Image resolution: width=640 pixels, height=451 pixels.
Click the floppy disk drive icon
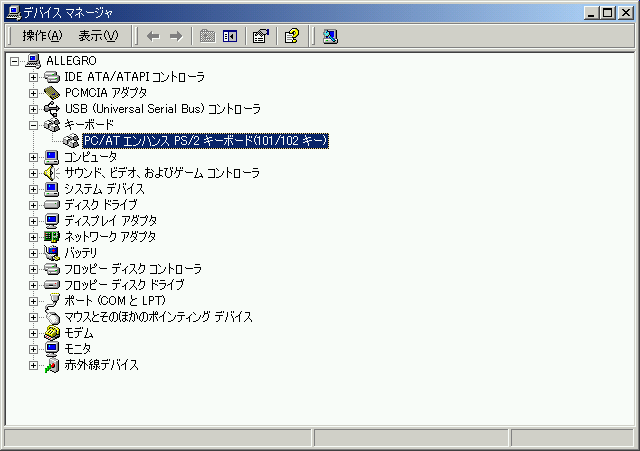coord(52,285)
